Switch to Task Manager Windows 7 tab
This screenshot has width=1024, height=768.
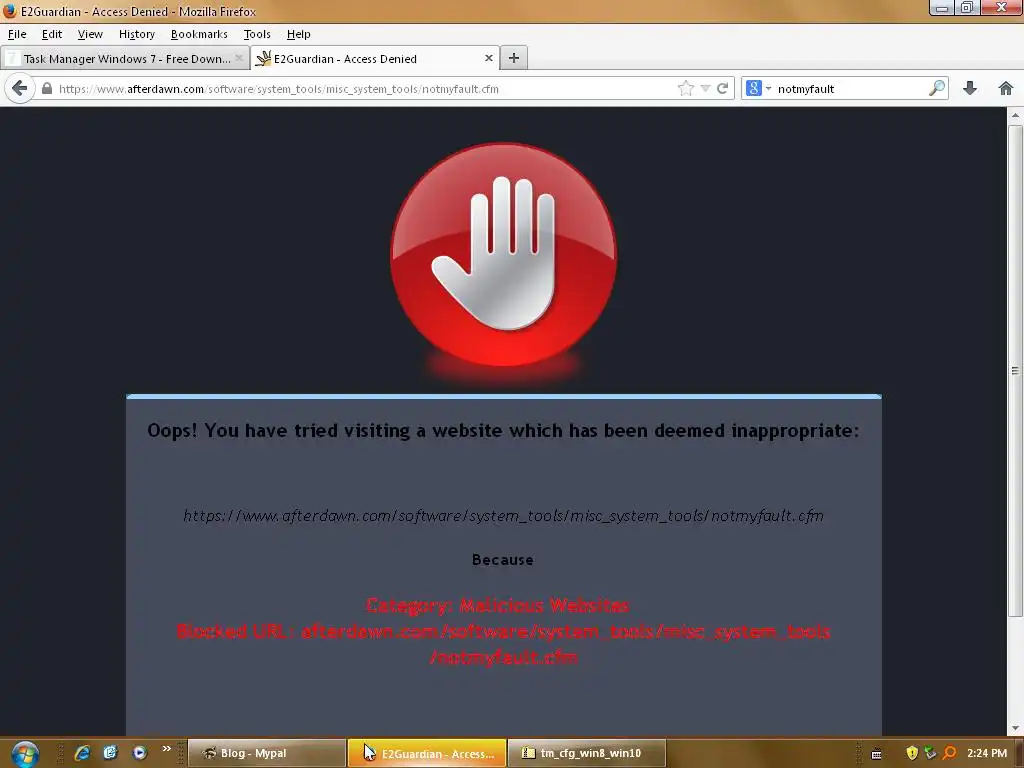tap(124, 58)
